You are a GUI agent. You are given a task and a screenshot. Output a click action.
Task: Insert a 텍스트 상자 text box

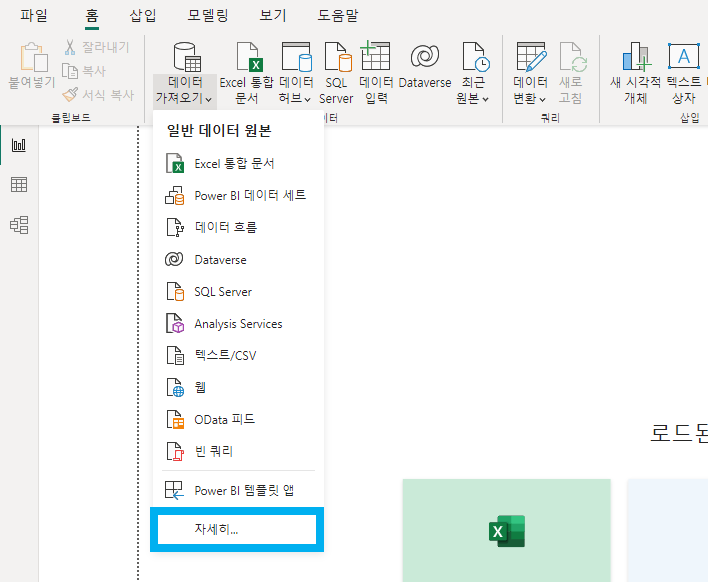(x=684, y=73)
